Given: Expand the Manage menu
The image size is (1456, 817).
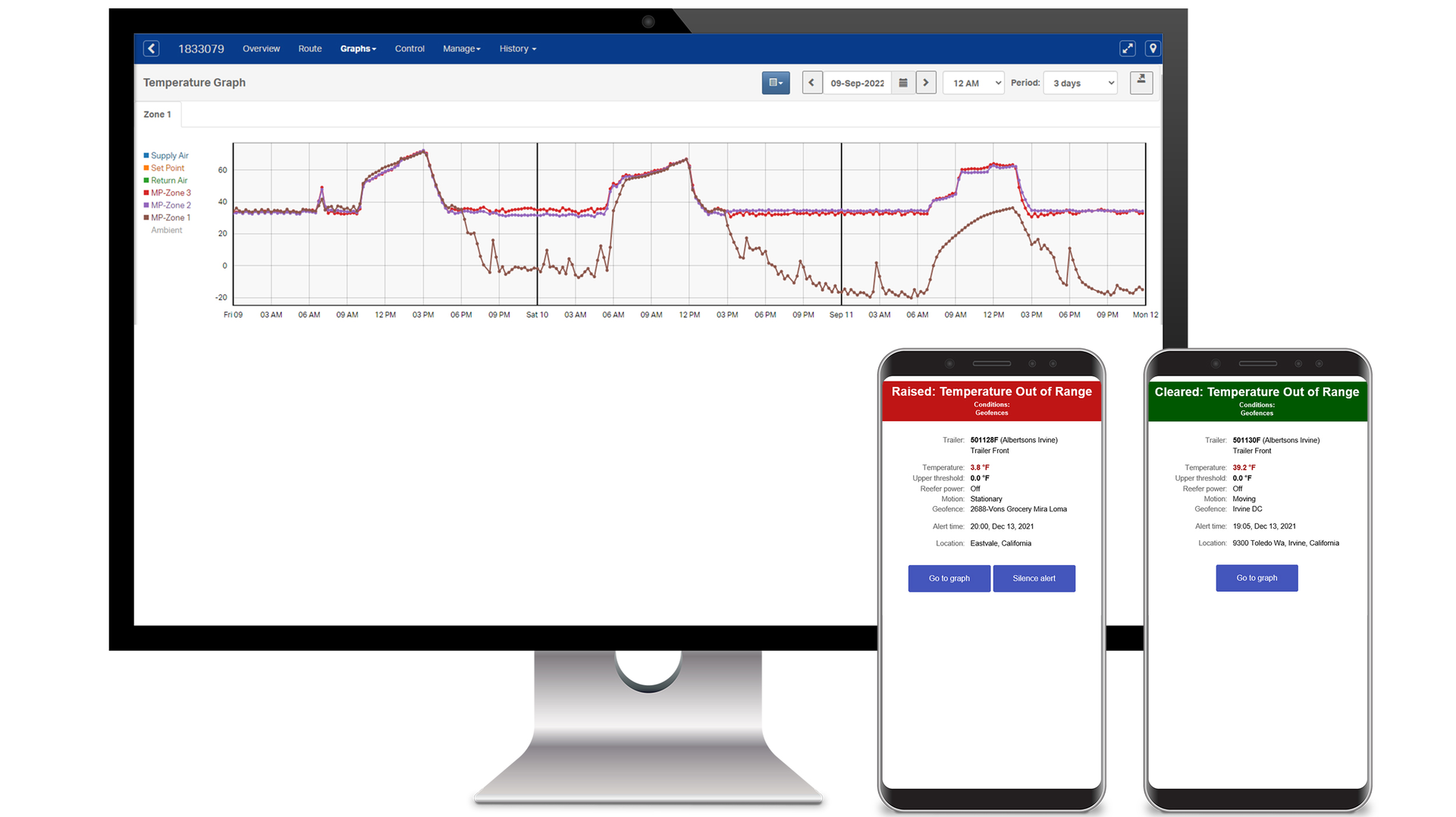Looking at the screenshot, I should click(461, 48).
